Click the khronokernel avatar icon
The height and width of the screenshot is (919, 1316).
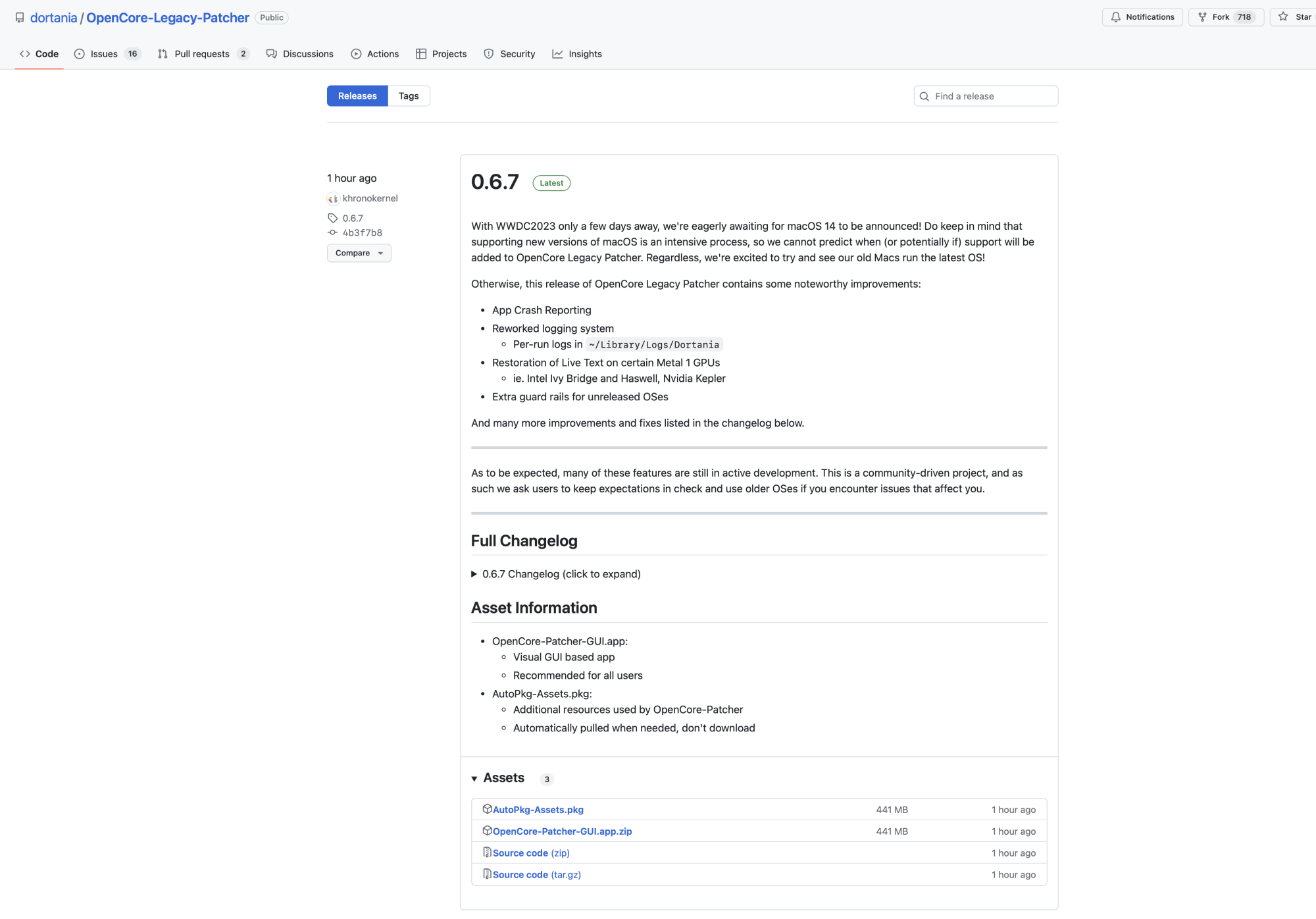click(333, 199)
